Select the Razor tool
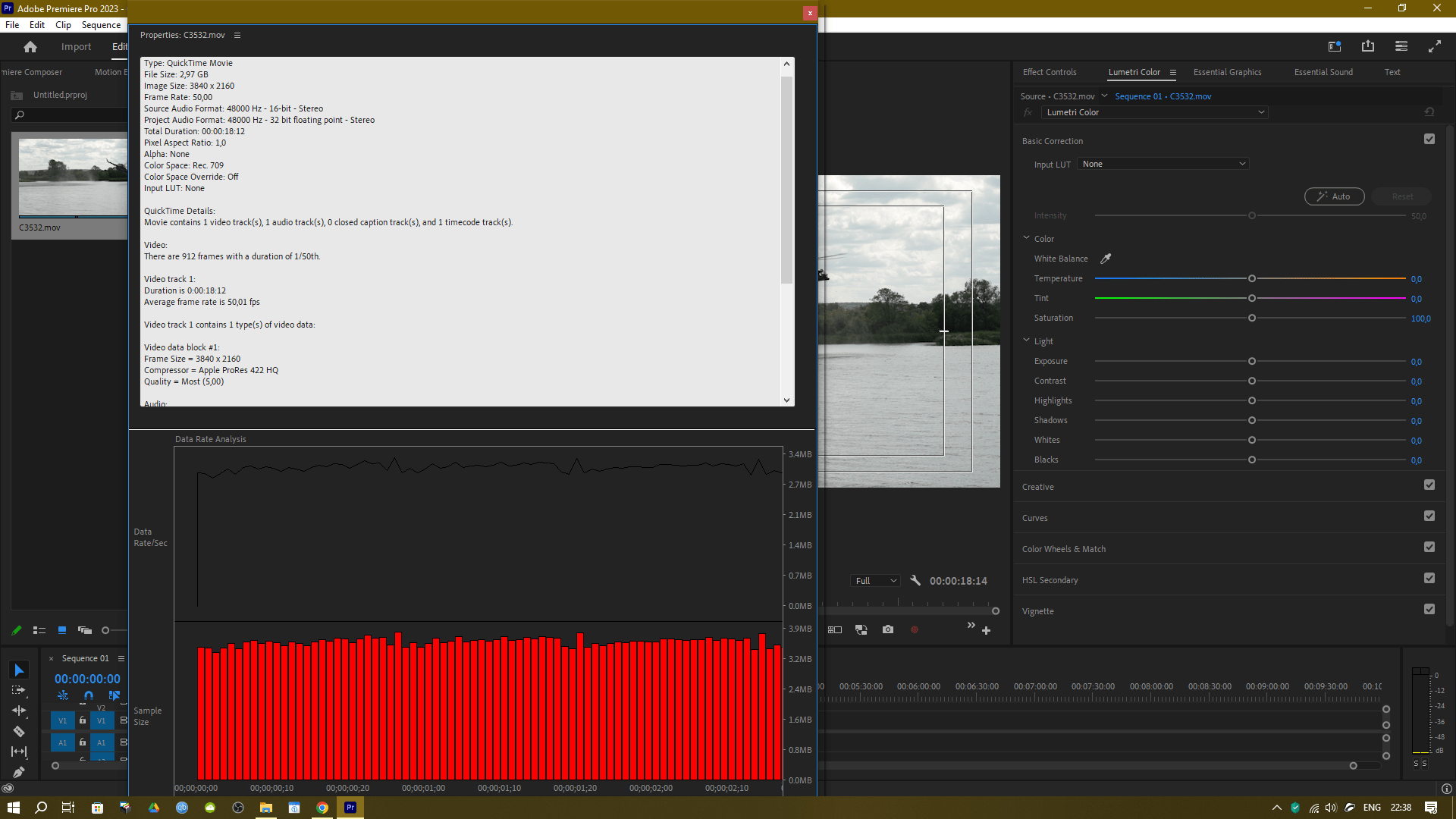 (x=19, y=731)
